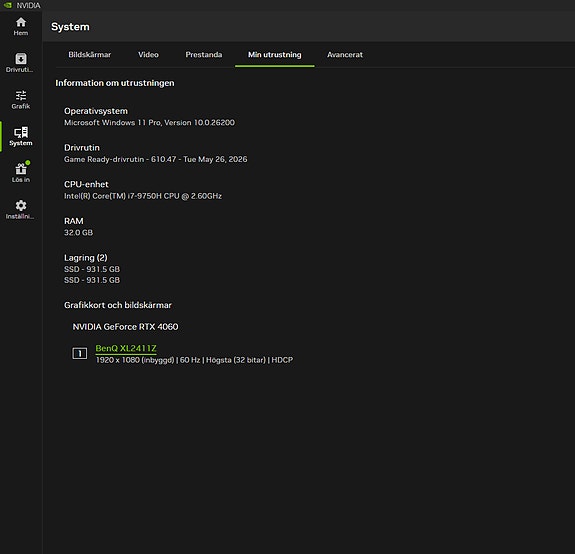
Task: Open the Hem home icon in sidebar
Action: tap(21, 22)
